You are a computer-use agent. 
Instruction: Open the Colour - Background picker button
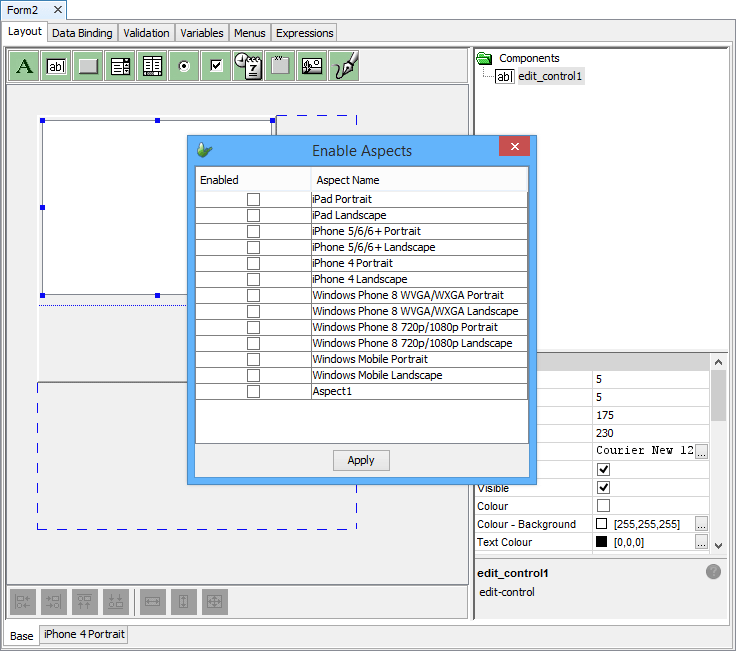tap(702, 524)
